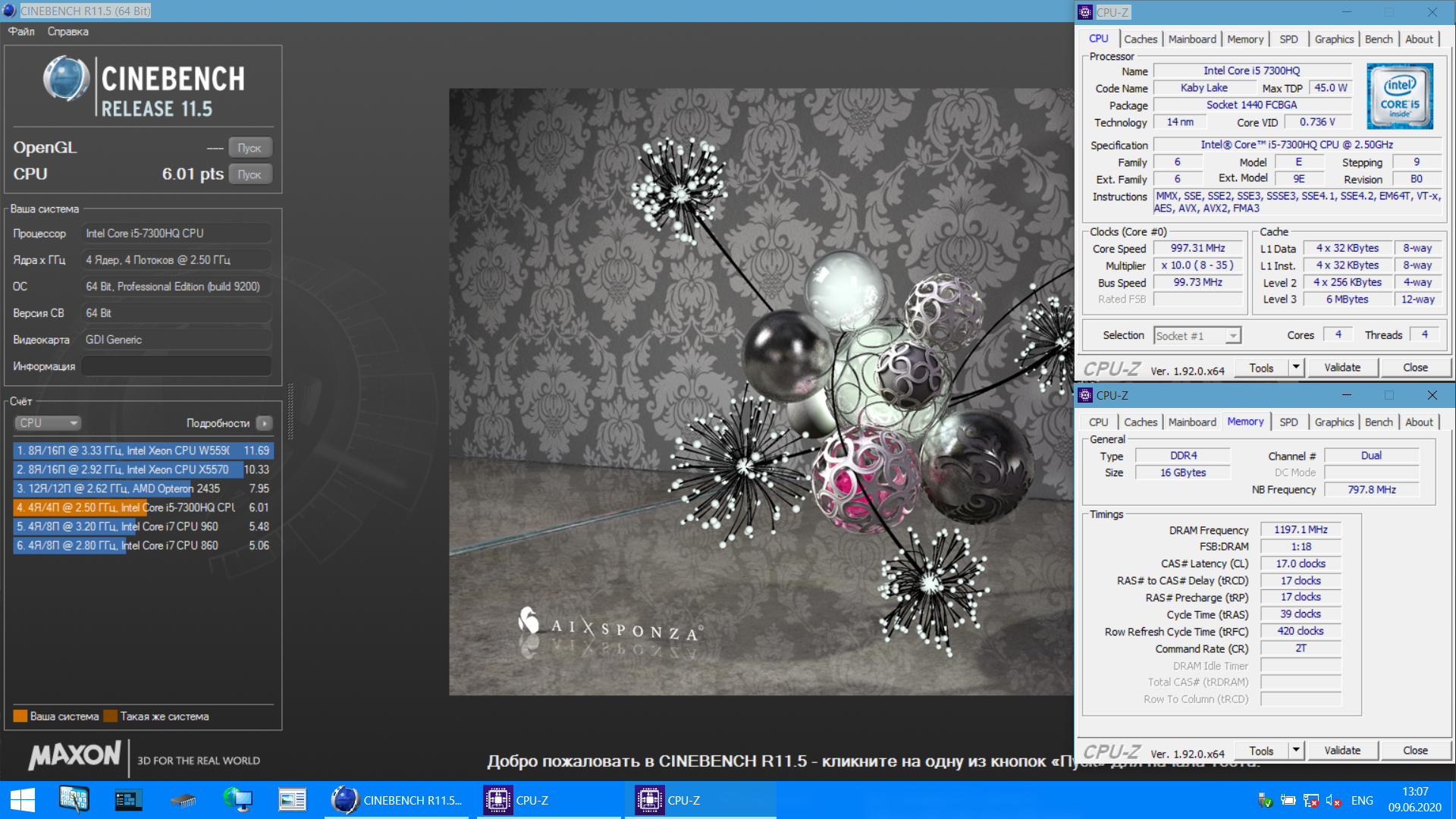
Task: Select Core i7 CPU 960 ranking row
Action: pos(143,526)
